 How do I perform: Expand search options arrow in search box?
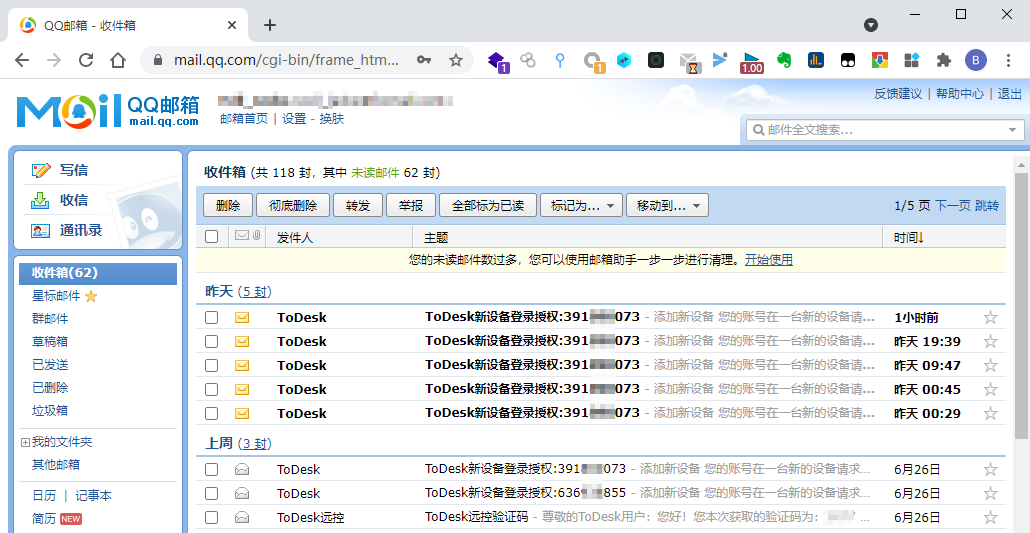pyautogui.click(x=1012, y=130)
